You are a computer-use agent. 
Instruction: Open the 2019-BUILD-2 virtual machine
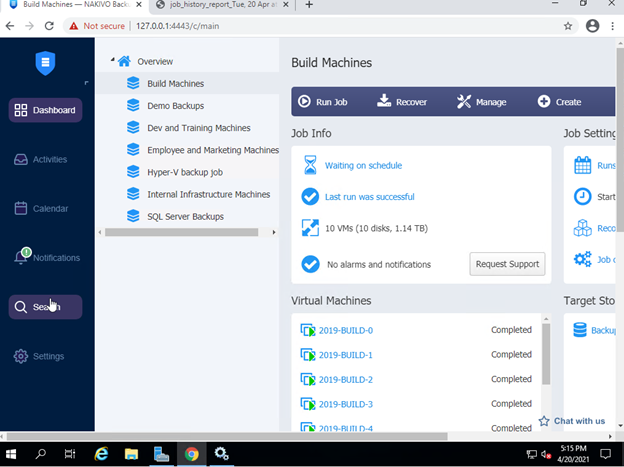[x=346, y=380]
